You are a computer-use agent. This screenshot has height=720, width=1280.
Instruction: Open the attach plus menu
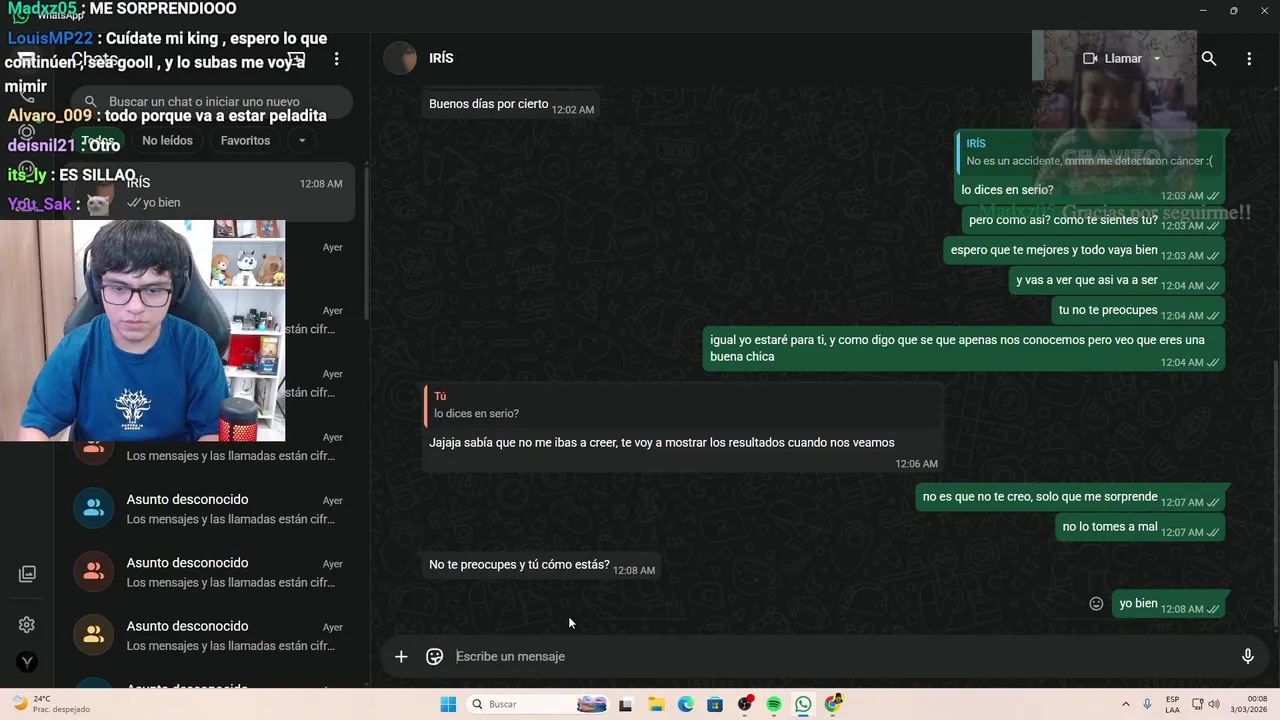[x=401, y=657]
